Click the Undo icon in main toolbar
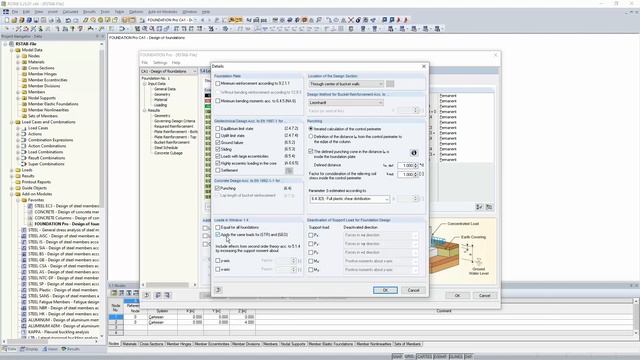640x360 pixels. coord(68,20)
